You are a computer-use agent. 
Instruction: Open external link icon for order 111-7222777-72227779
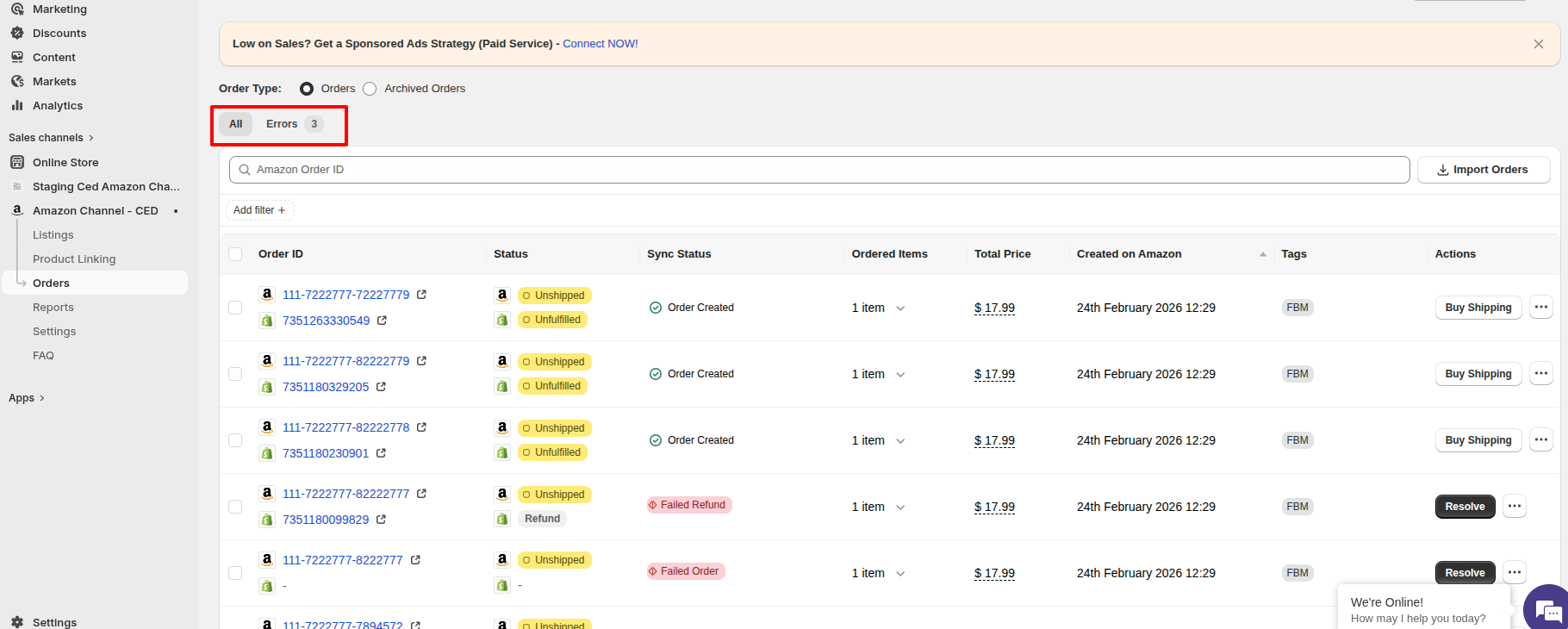click(x=421, y=295)
